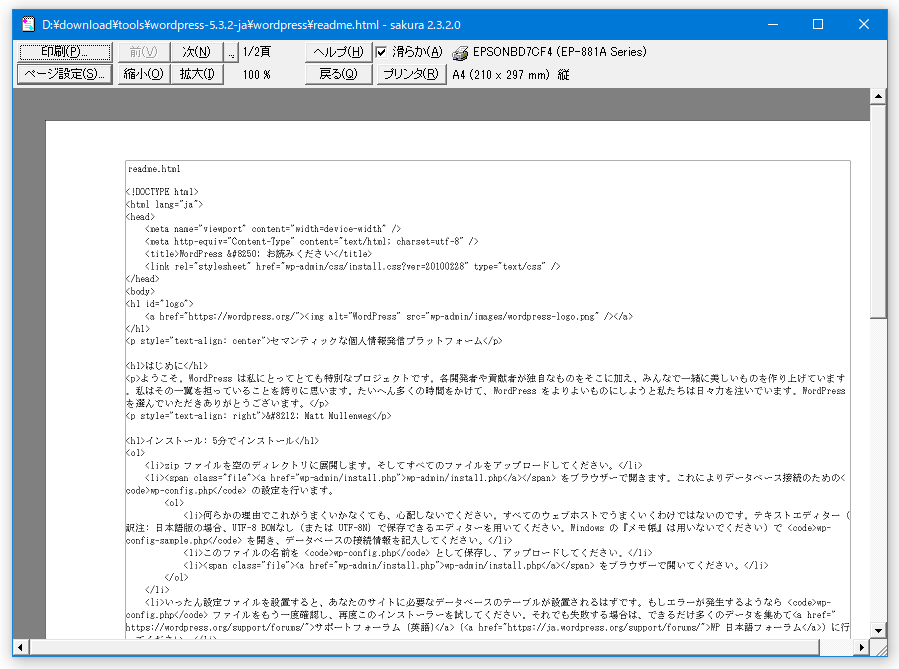Image resolution: width=899 pixels, height=669 pixels.
Task: Click the EPSONBD7CF4 (EP-881A Series) printer name
Action: [560, 52]
